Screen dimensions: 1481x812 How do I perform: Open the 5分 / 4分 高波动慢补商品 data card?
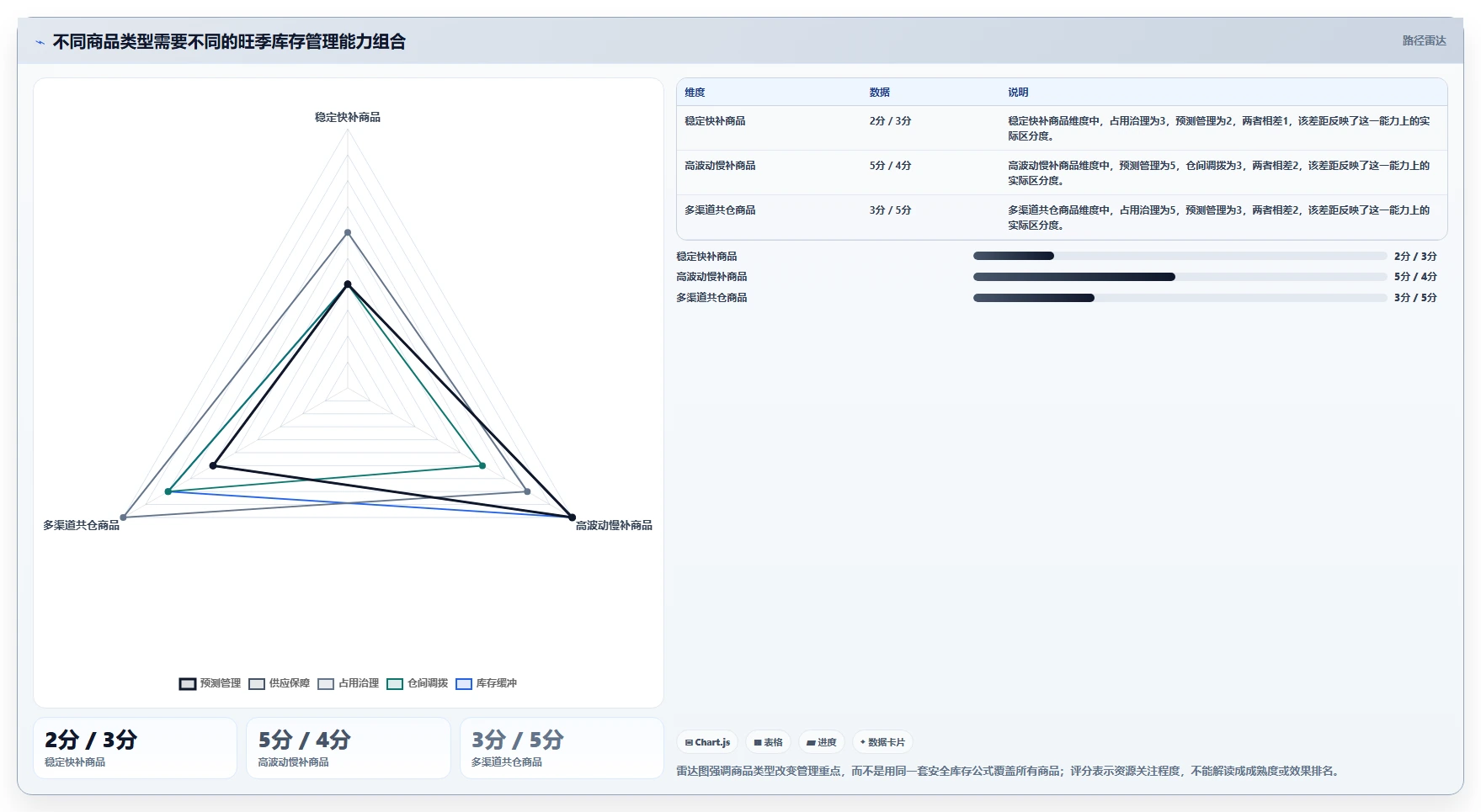[x=349, y=748]
